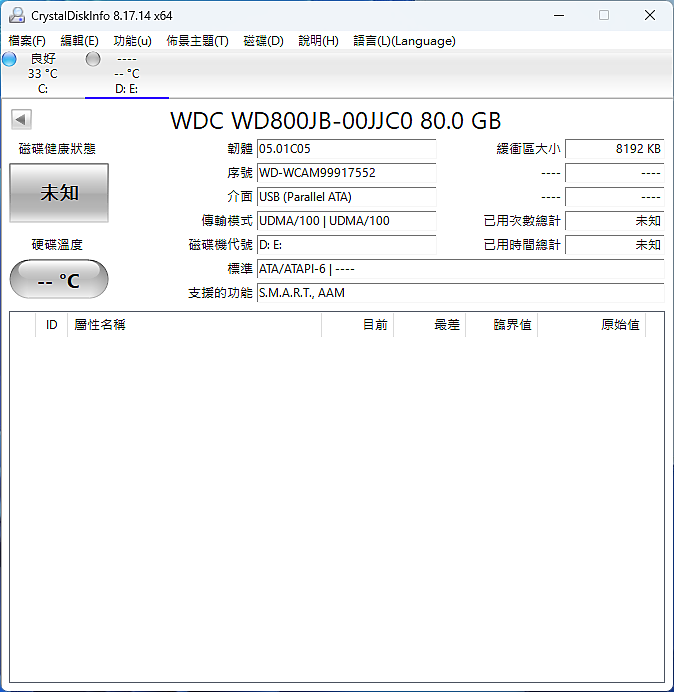Click the disk title WDC WD800JB-00JJC0 80.0 GB
This screenshot has width=674, height=692.
[336, 120]
